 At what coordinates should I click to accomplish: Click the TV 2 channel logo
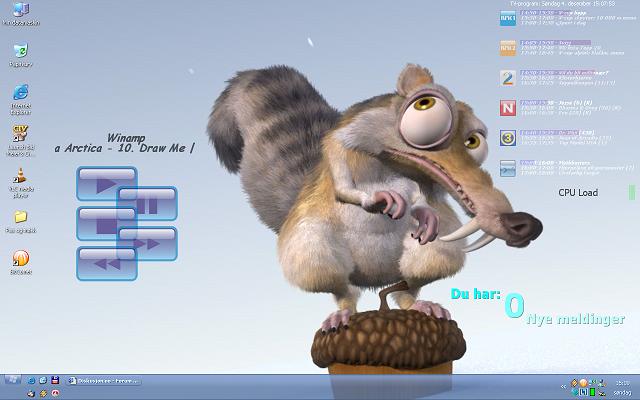[508, 78]
